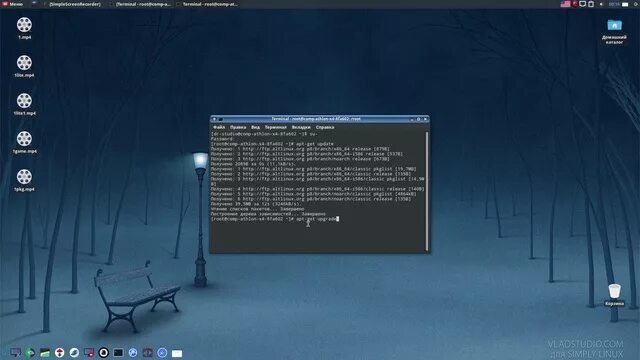The width and height of the screenshot is (640, 360).
Task: Open the Вид menu in Terminal
Action: (x=255, y=127)
